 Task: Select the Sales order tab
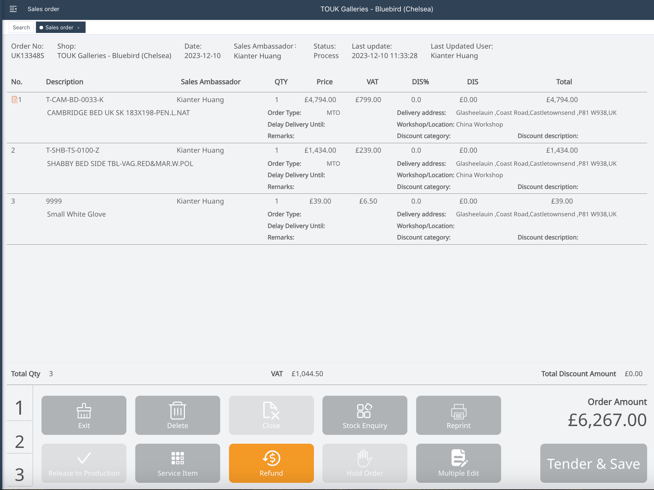point(58,28)
